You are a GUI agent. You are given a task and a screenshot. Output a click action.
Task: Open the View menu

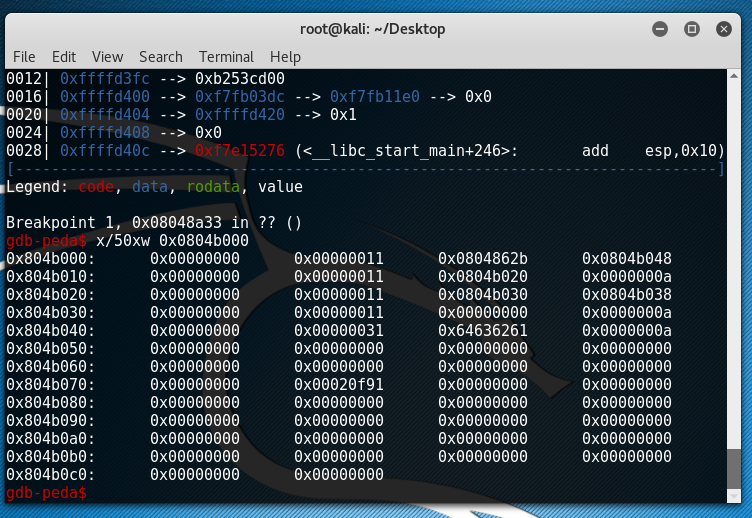(x=107, y=57)
